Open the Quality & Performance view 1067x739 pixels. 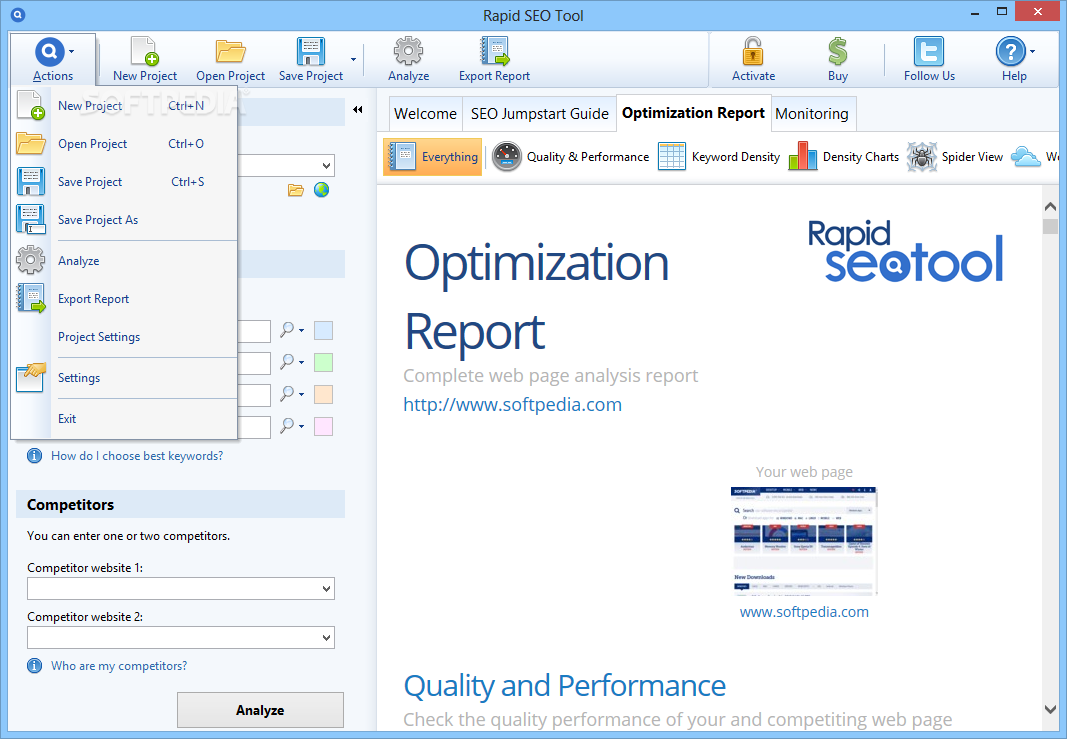[570, 157]
